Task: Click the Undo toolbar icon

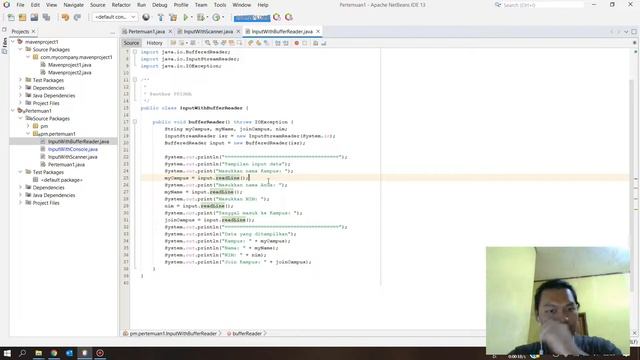Action: pos(65,18)
